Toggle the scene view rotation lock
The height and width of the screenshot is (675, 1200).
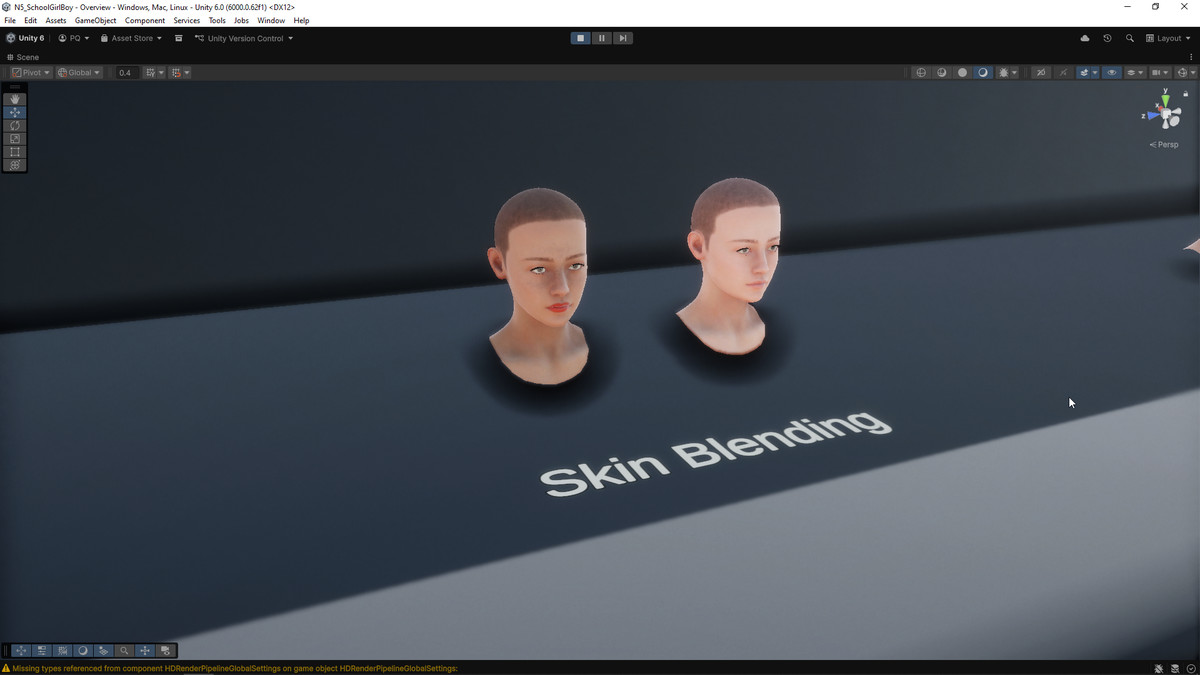point(1185,94)
